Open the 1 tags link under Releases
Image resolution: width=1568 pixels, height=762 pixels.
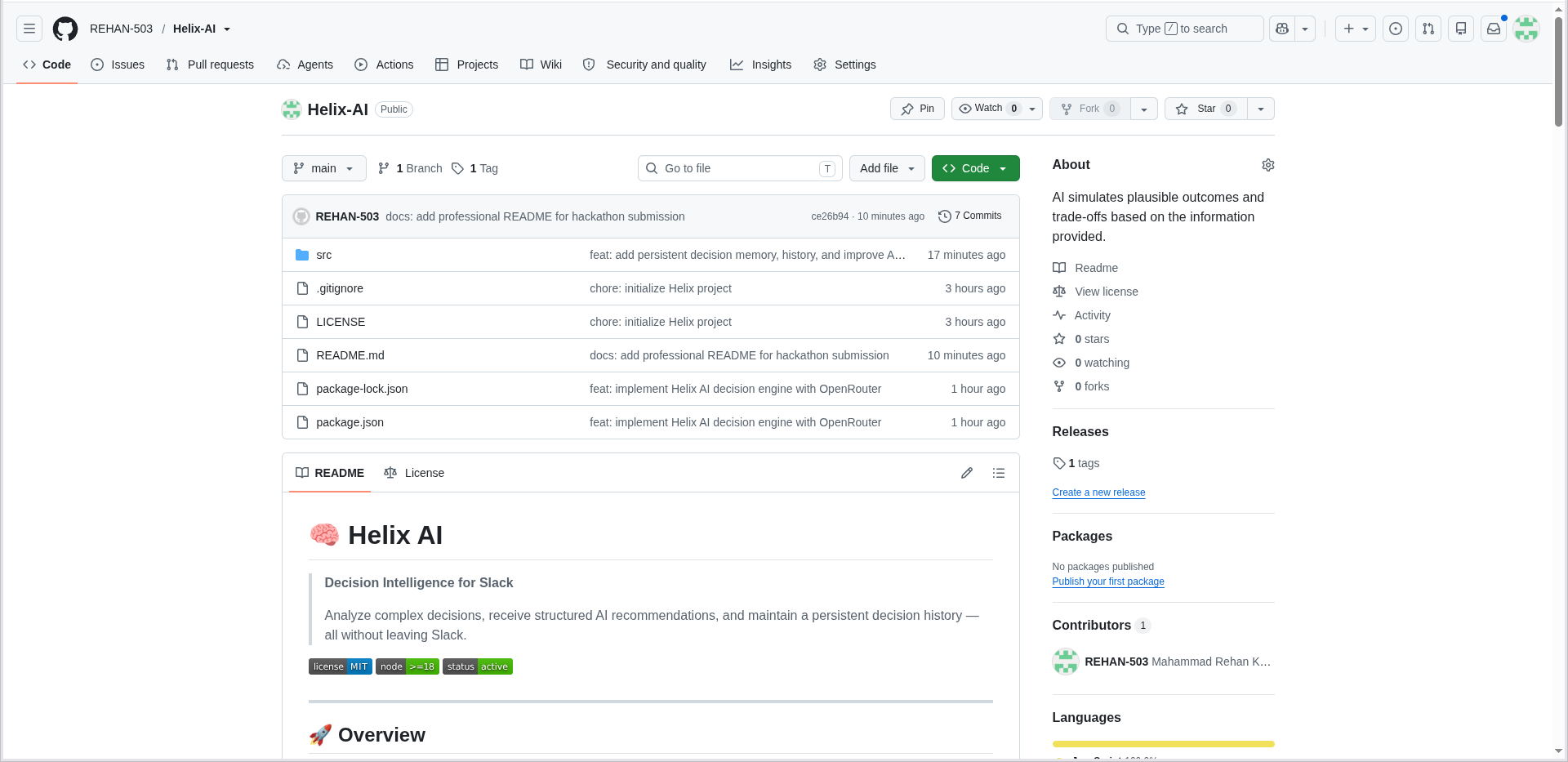pos(1076,463)
